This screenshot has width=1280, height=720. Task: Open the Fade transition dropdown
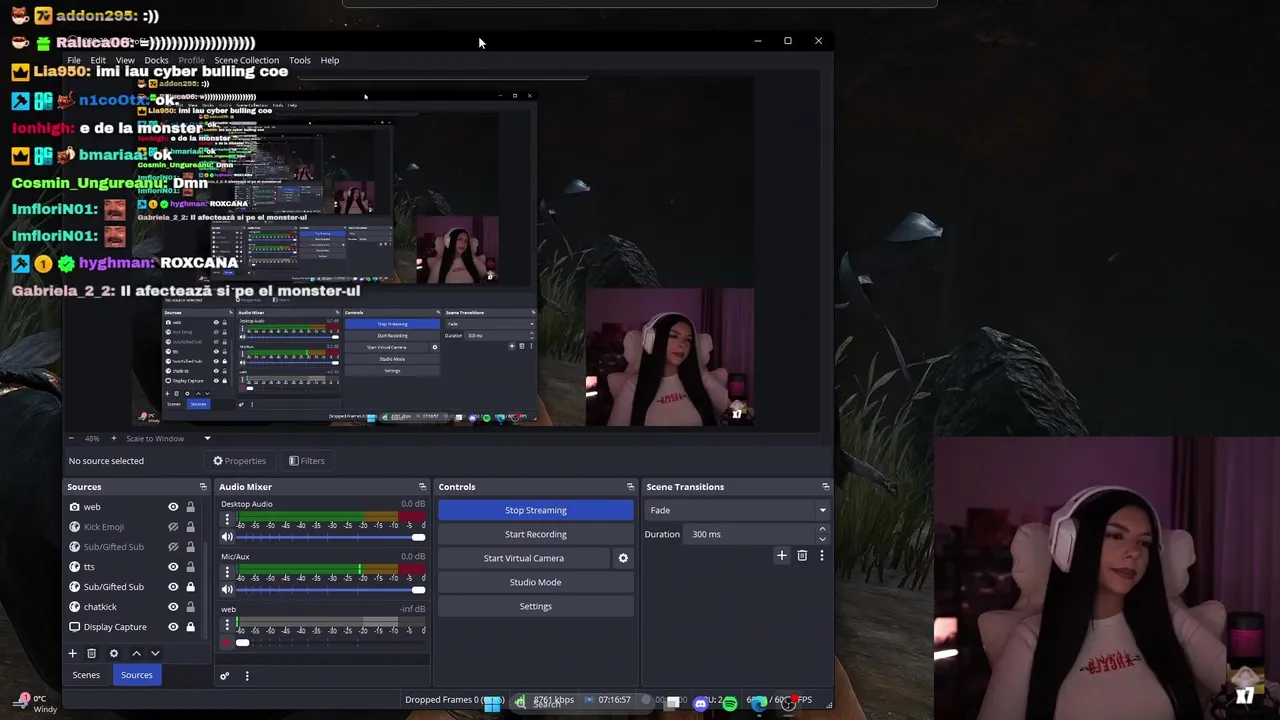[737, 510]
